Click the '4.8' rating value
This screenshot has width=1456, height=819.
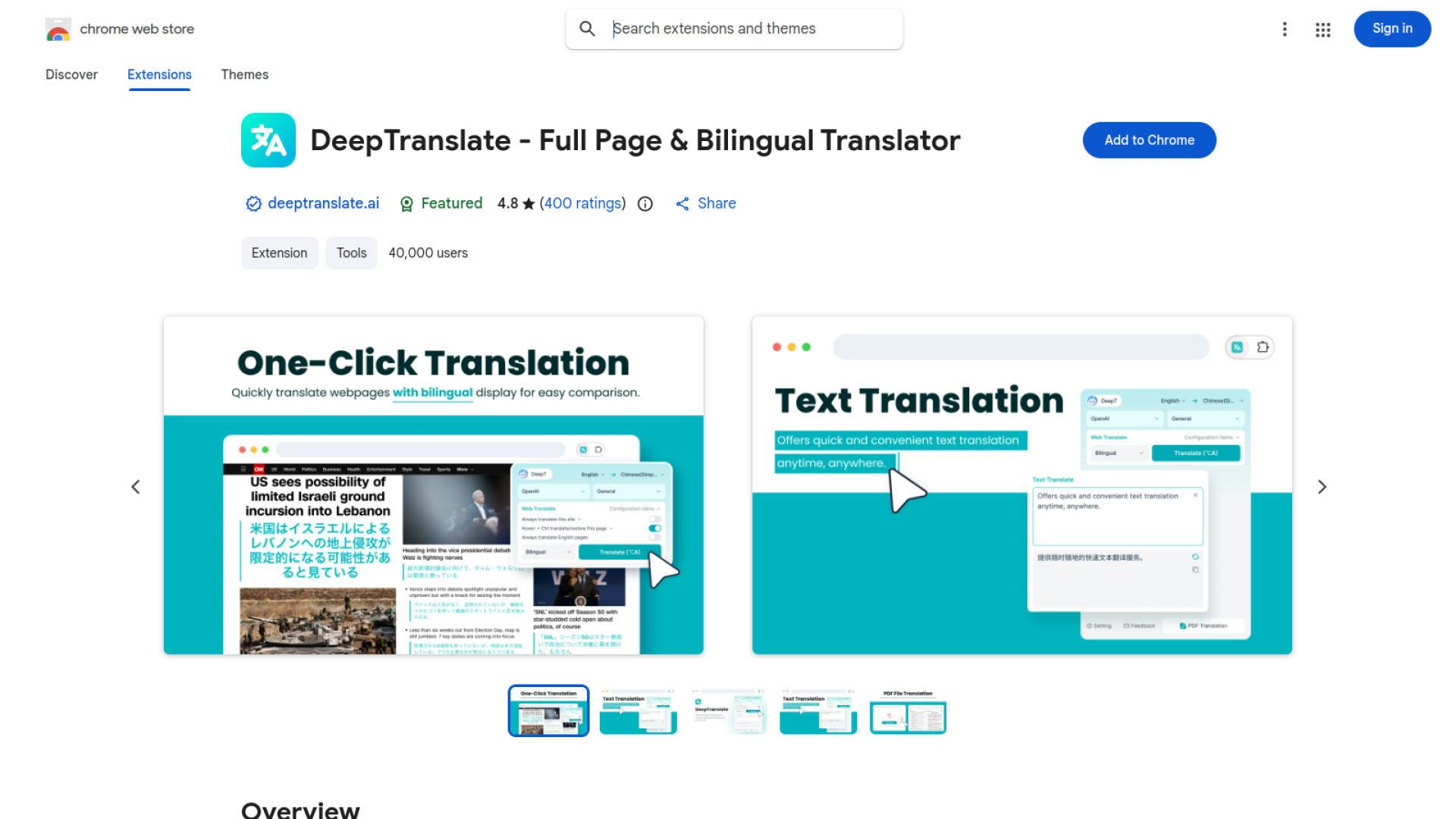pos(508,203)
